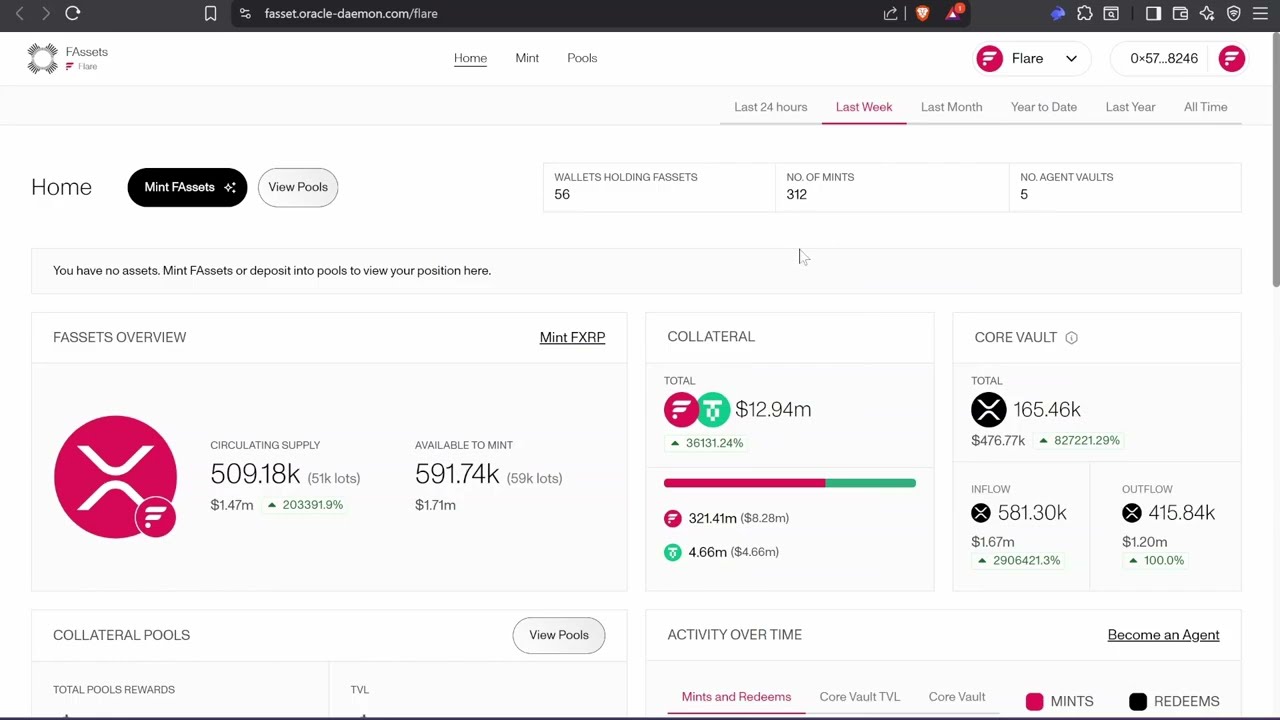The height and width of the screenshot is (720, 1280).
Task: Click the collateral ratio bar
Action: click(x=790, y=483)
